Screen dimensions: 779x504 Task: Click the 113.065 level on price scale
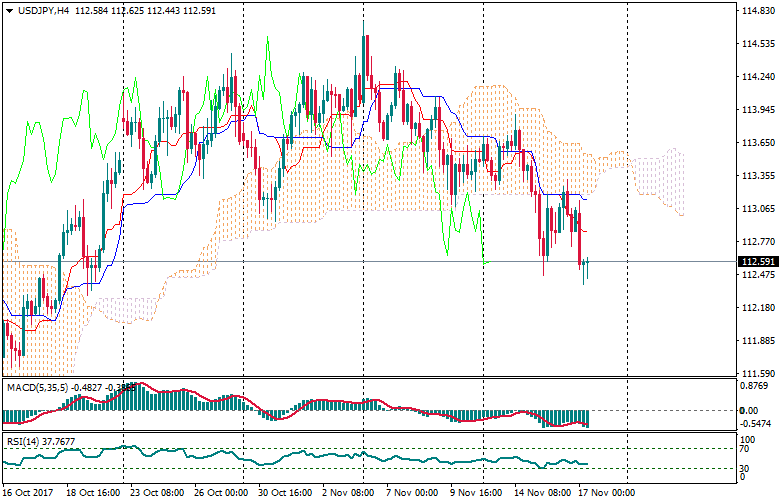[757, 209]
